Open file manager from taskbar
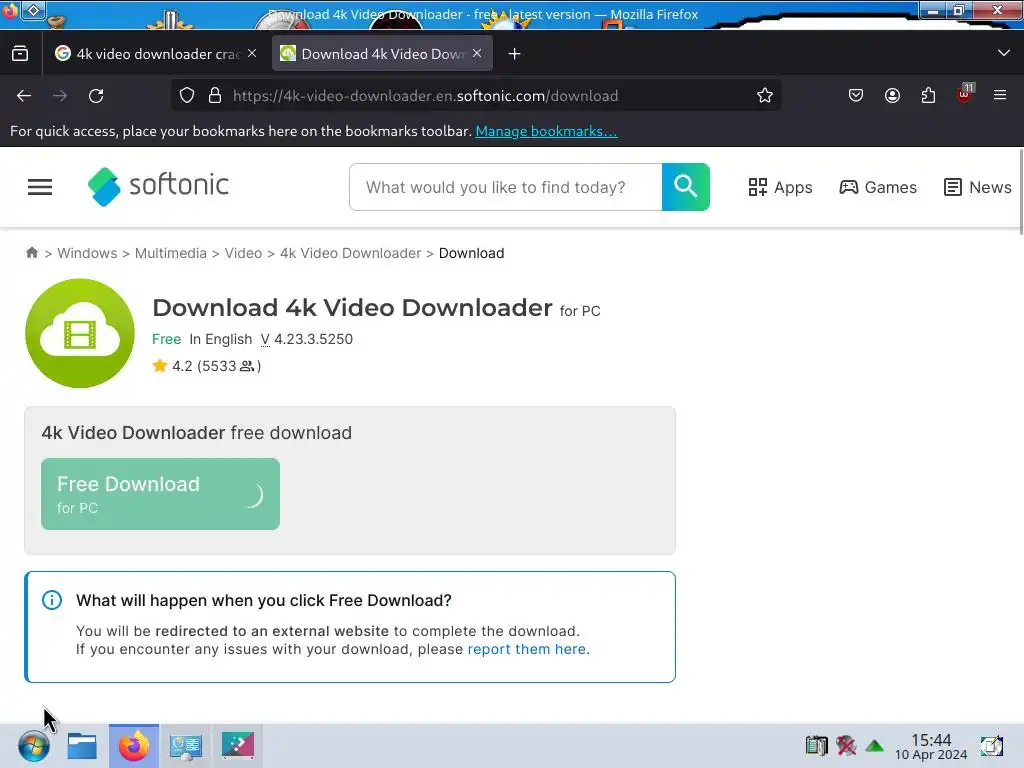The width and height of the screenshot is (1024, 768). 82,746
